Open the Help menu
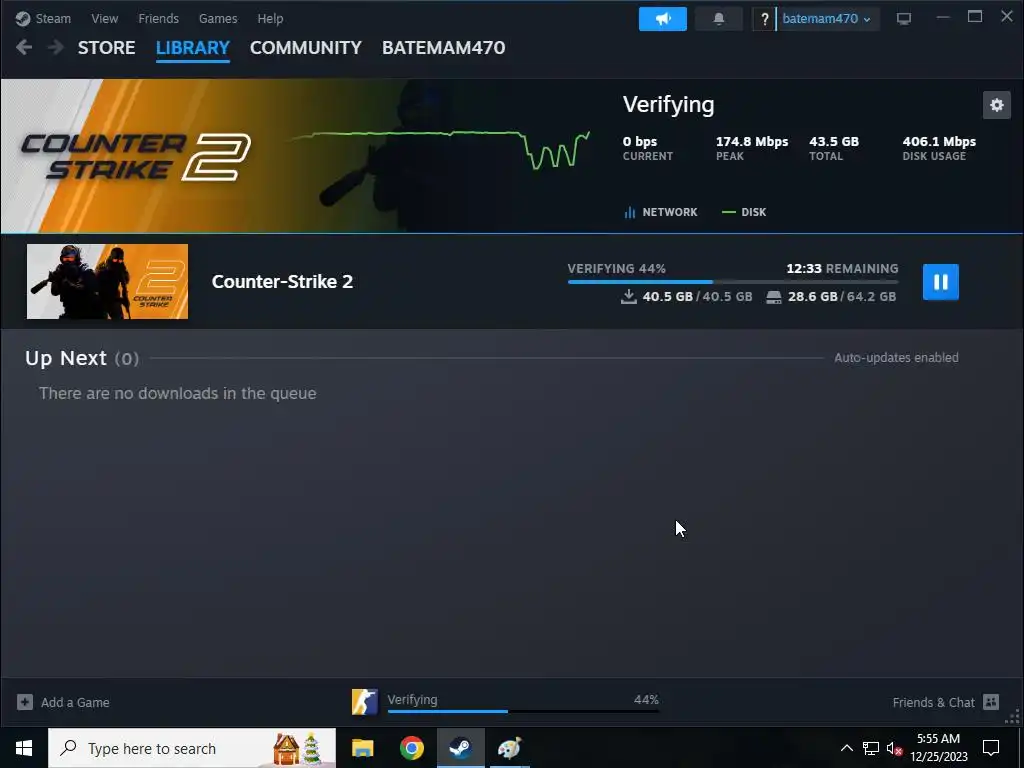The width and height of the screenshot is (1024, 768). [x=270, y=18]
